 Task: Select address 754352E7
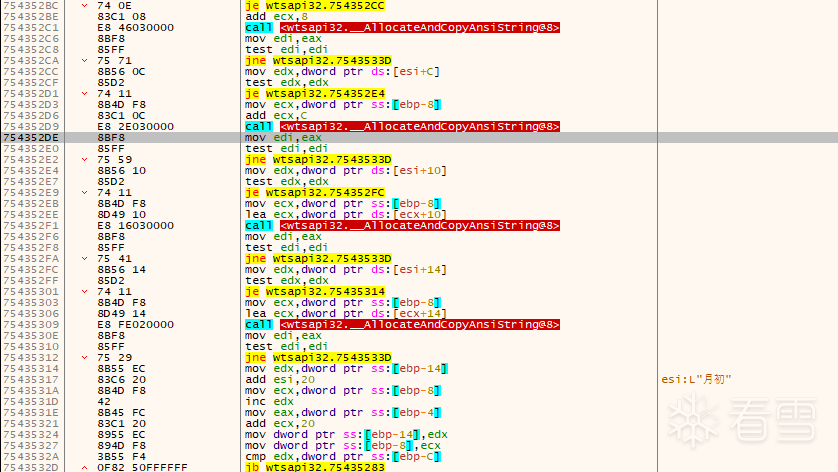pos(30,182)
